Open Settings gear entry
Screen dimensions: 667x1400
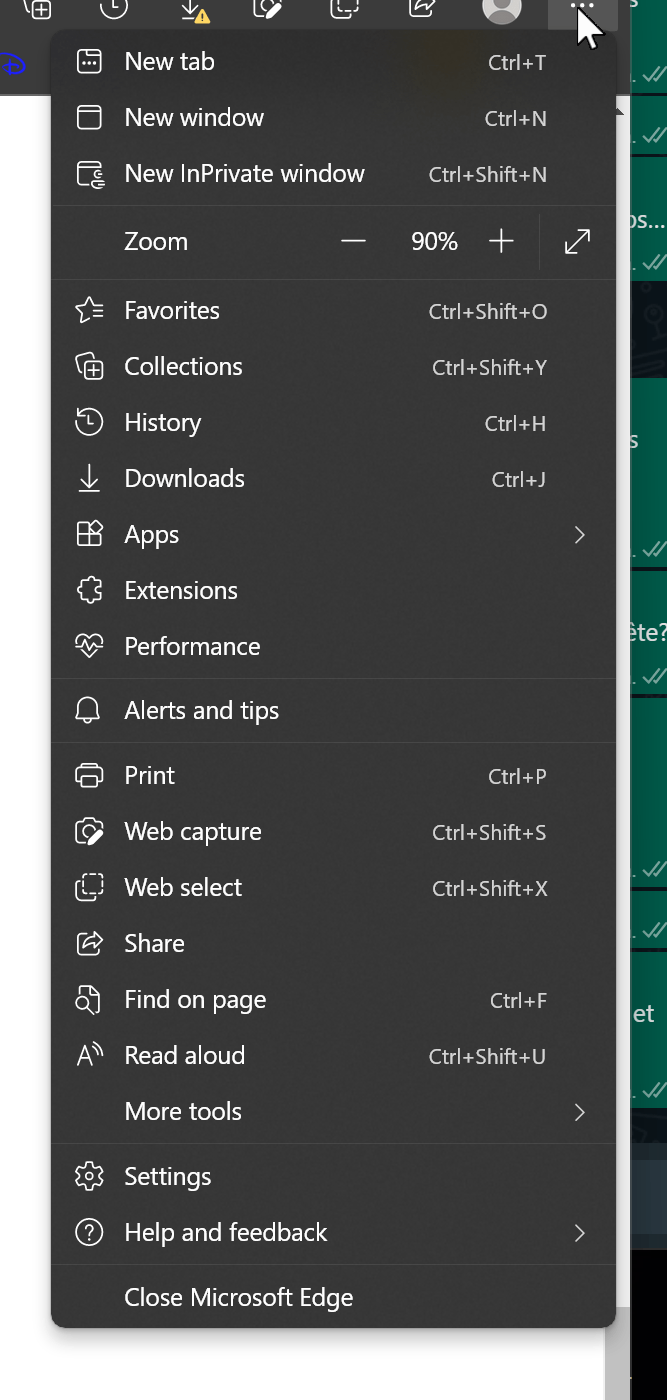(333, 1177)
